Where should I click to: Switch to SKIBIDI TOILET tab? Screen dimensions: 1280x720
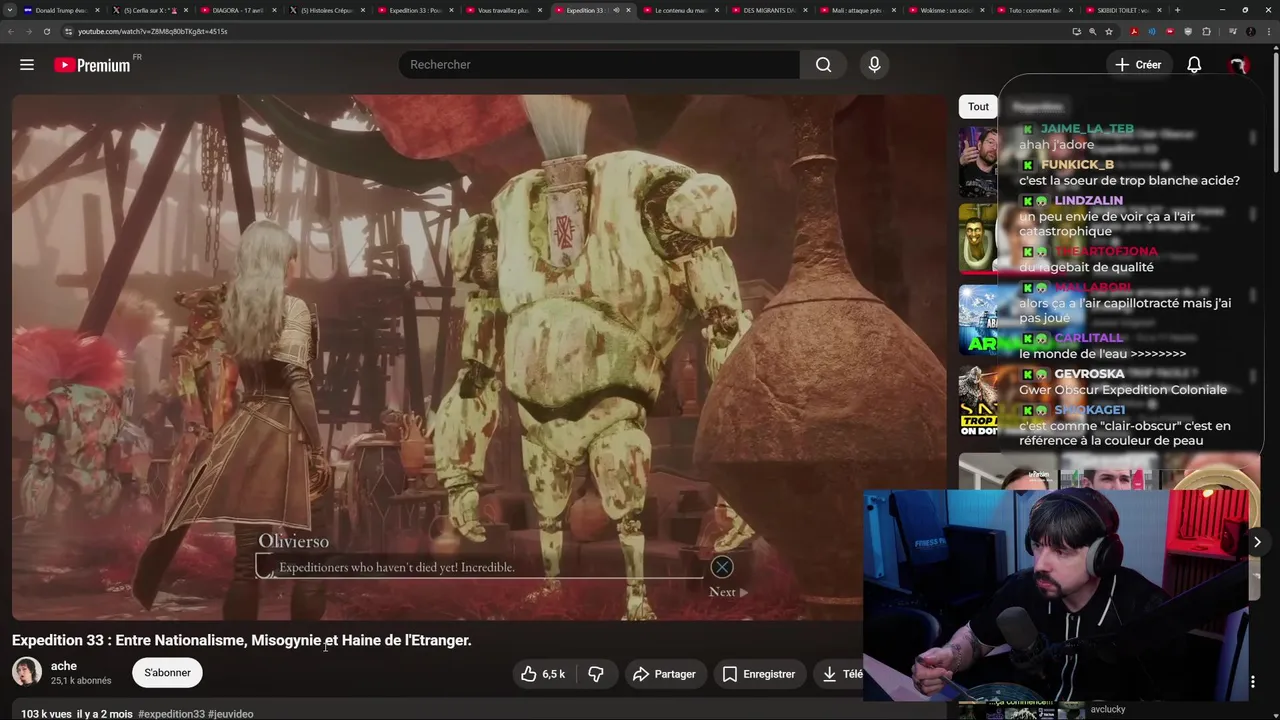tap(1122, 10)
